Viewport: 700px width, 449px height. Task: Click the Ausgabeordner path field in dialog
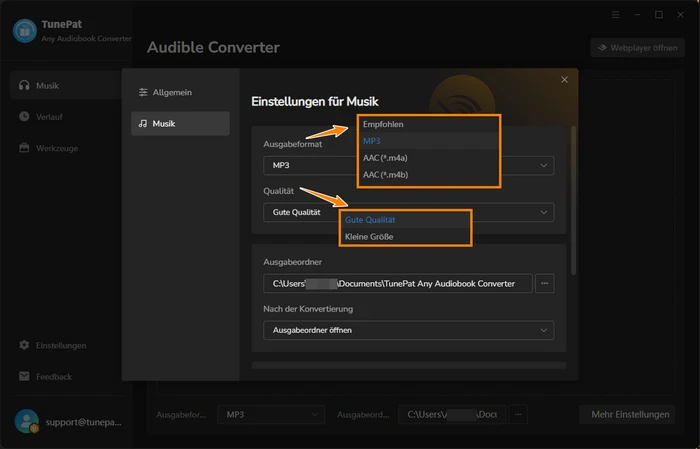click(398, 283)
